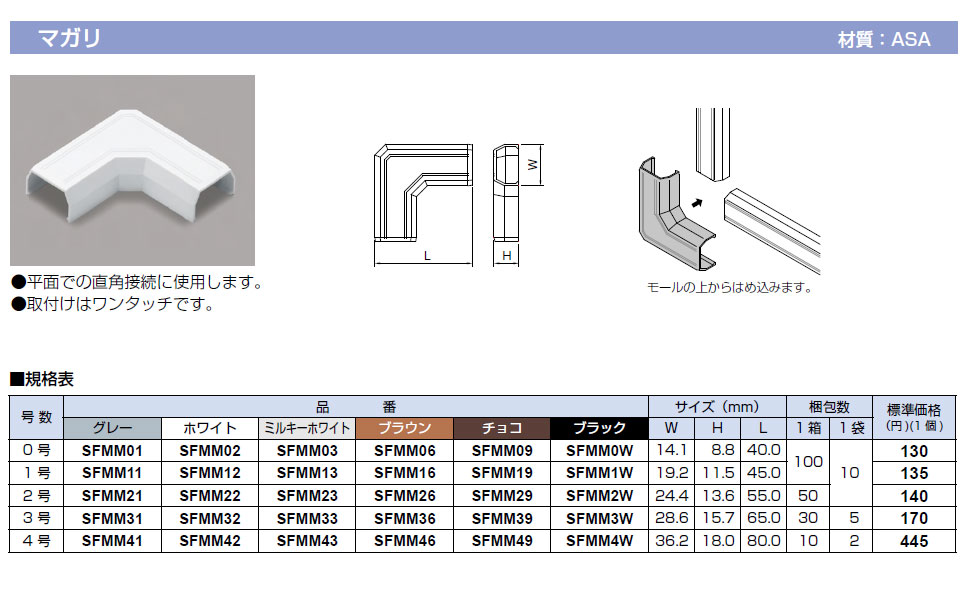Click part number SFMM4W
The image size is (968, 590).
click(x=599, y=541)
